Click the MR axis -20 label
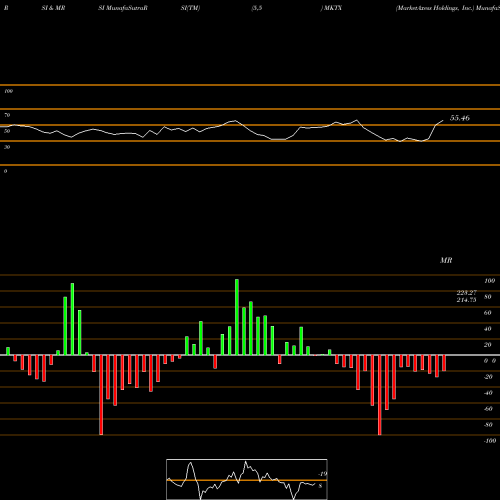 [x=488, y=377]
